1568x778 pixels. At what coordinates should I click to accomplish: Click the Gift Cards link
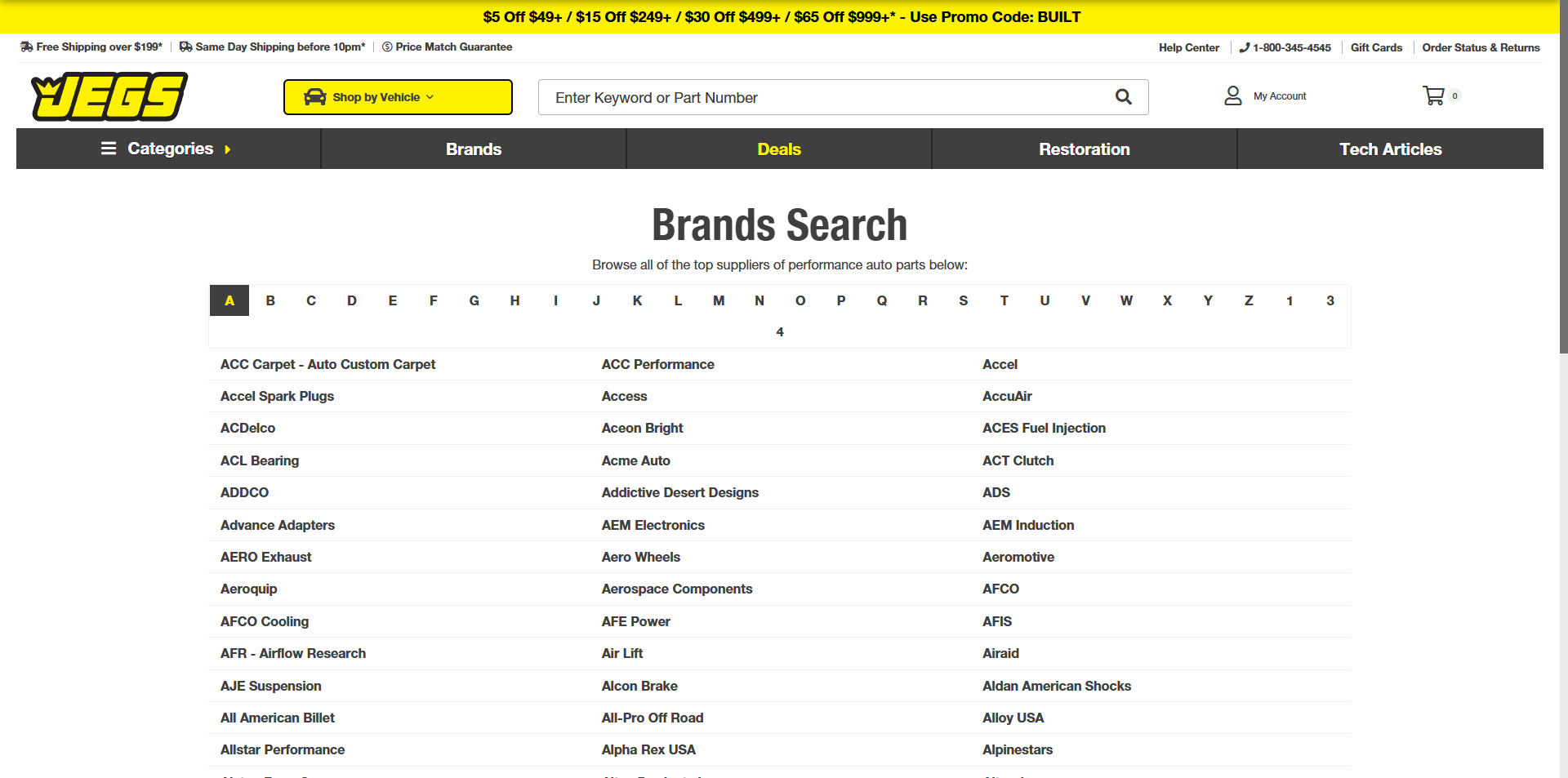(1376, 47)
